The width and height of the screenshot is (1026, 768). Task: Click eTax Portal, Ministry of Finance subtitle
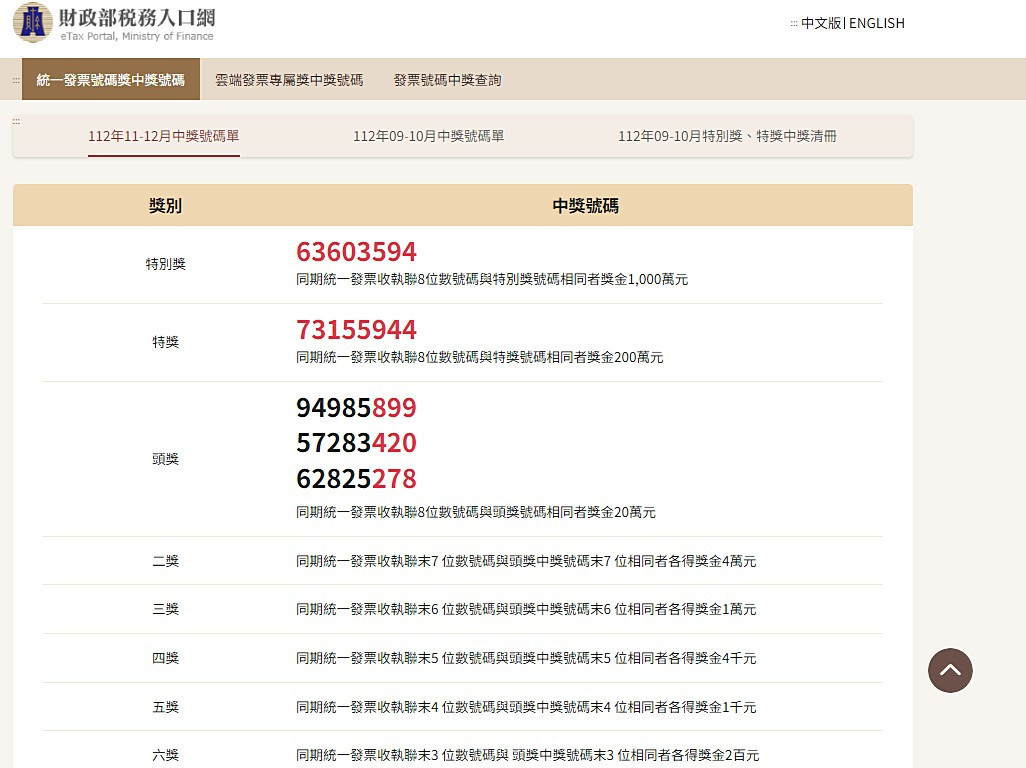pyautogui.click(x=137, y=37)
